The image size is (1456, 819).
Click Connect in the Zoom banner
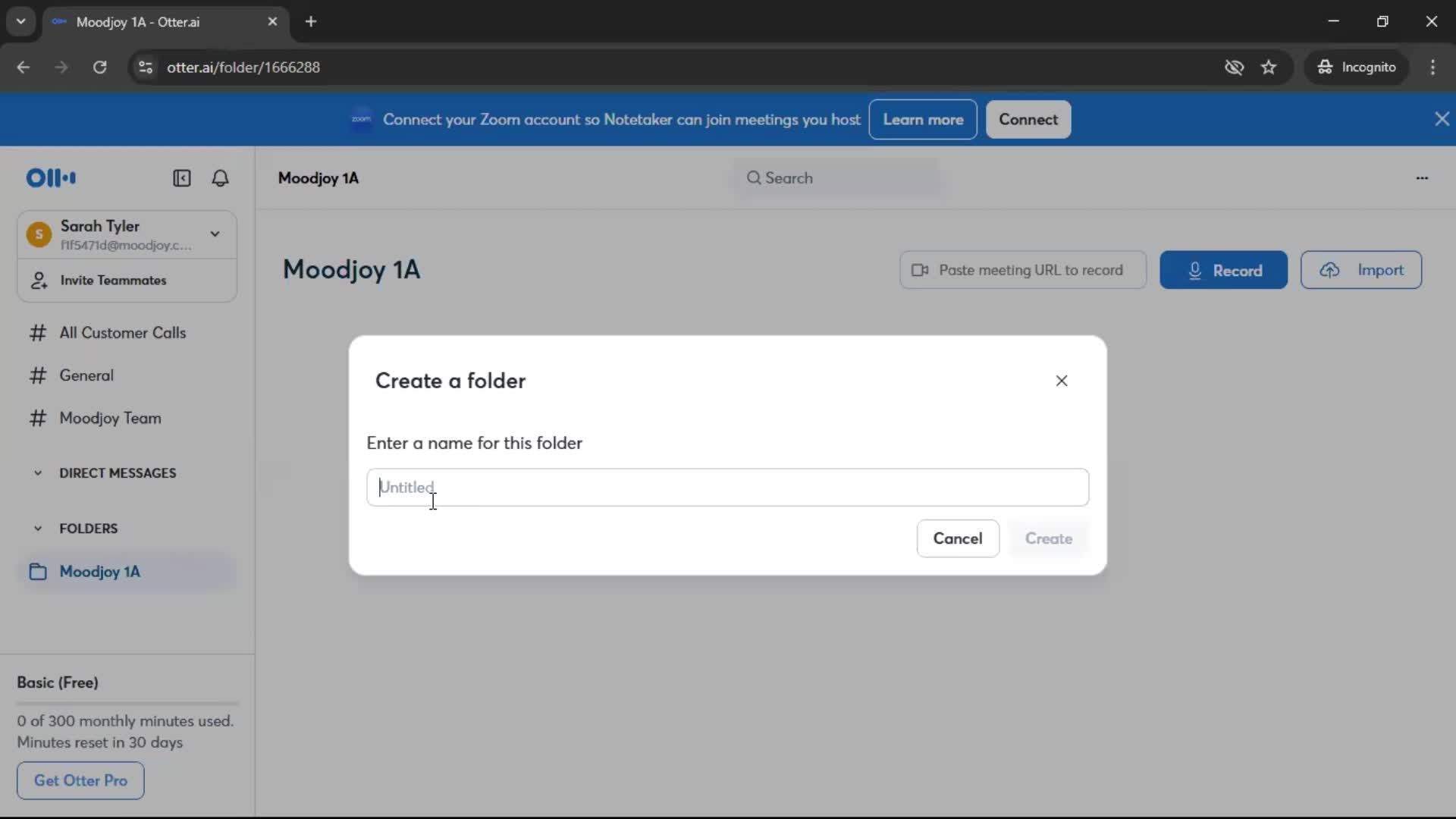(1028, 120)
